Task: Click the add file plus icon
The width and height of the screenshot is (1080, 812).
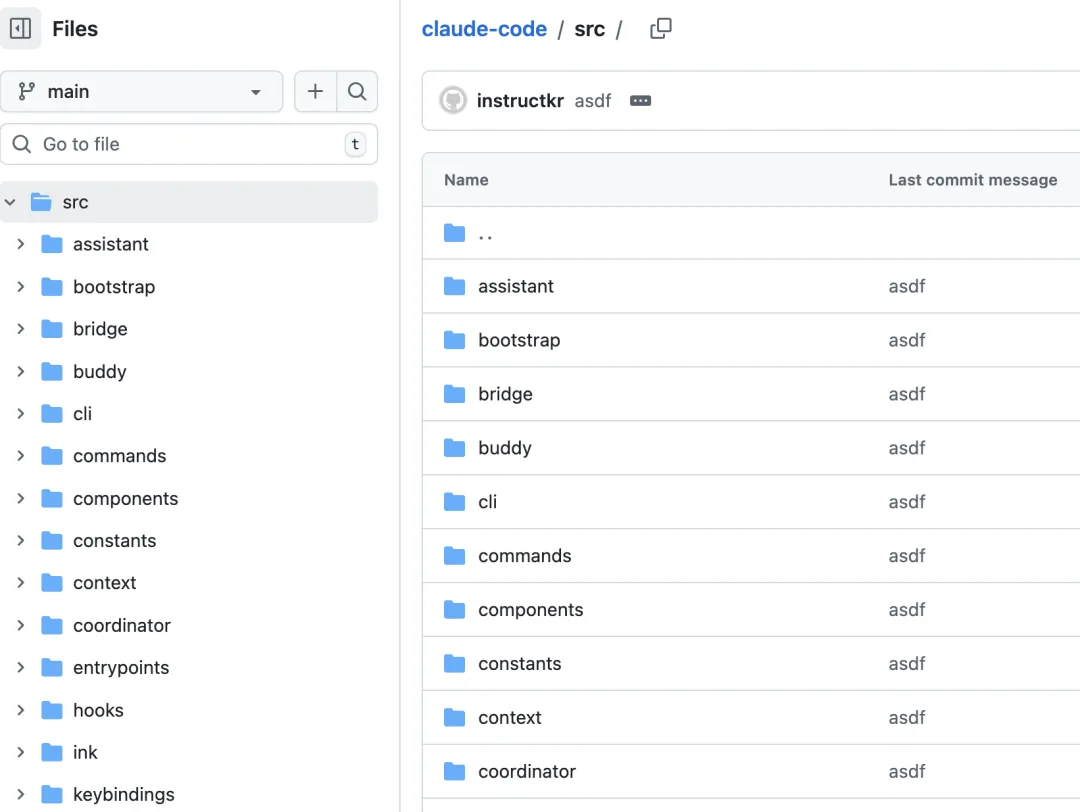Action: [x=315, y=92]
